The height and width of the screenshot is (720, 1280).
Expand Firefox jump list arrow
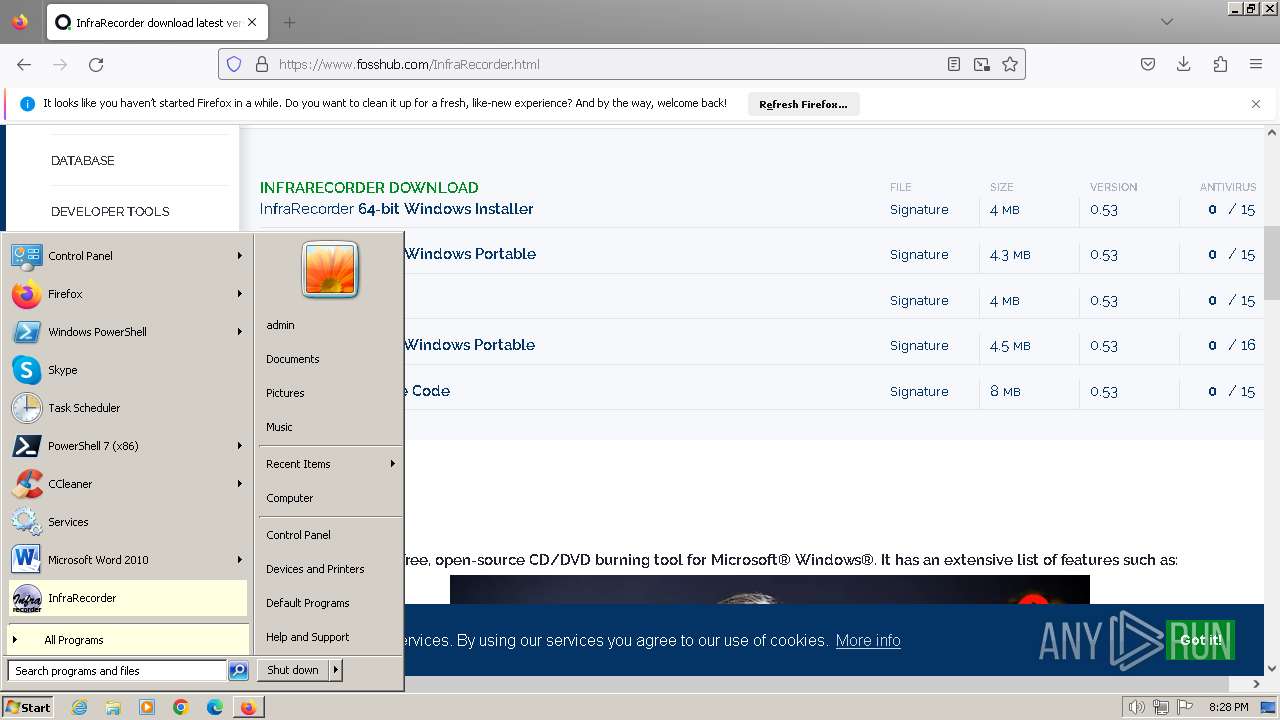click(x=240, y=294)
